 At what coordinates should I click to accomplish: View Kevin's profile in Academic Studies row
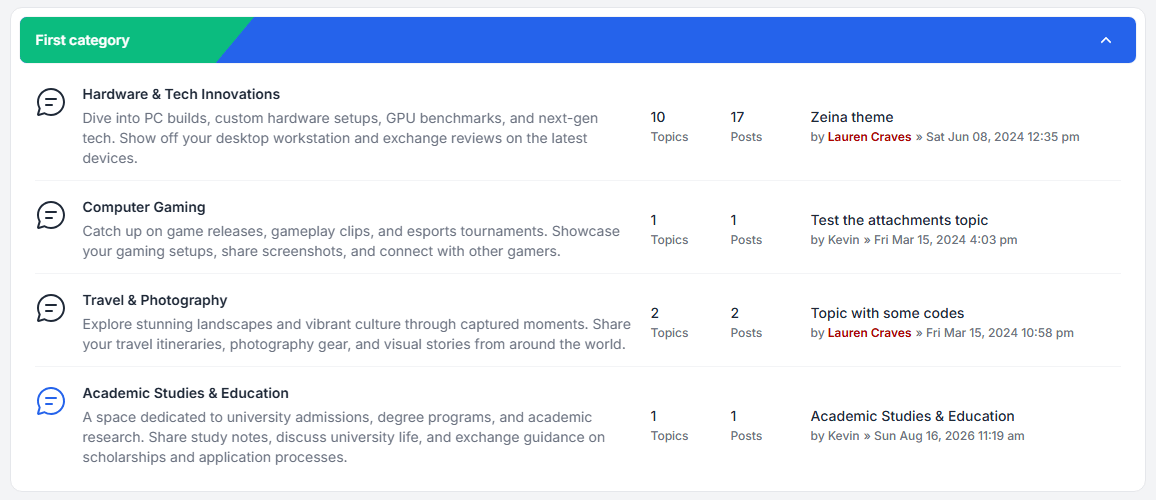pos(843,436)
